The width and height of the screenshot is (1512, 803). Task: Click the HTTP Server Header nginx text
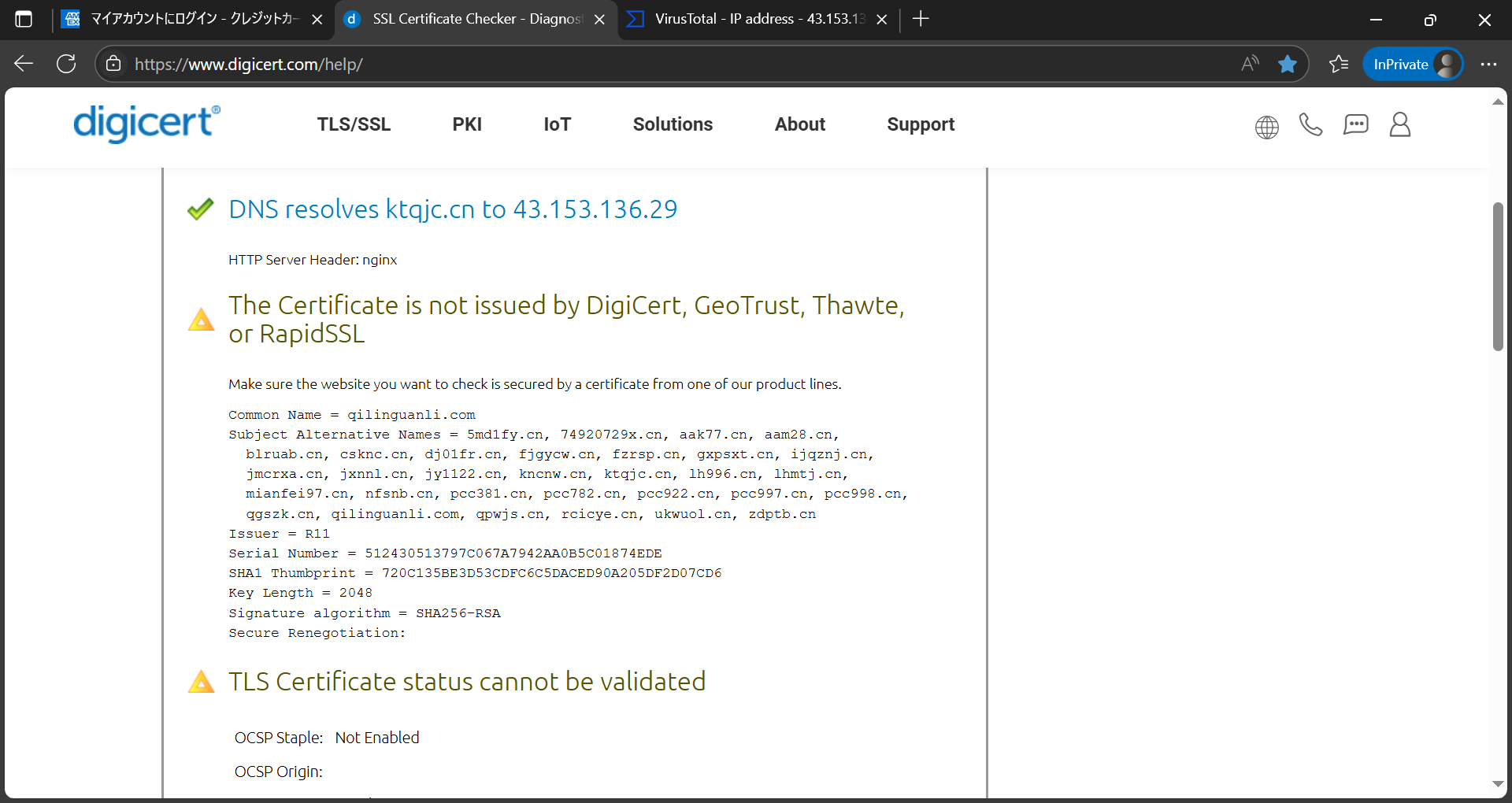pos(313,260)
